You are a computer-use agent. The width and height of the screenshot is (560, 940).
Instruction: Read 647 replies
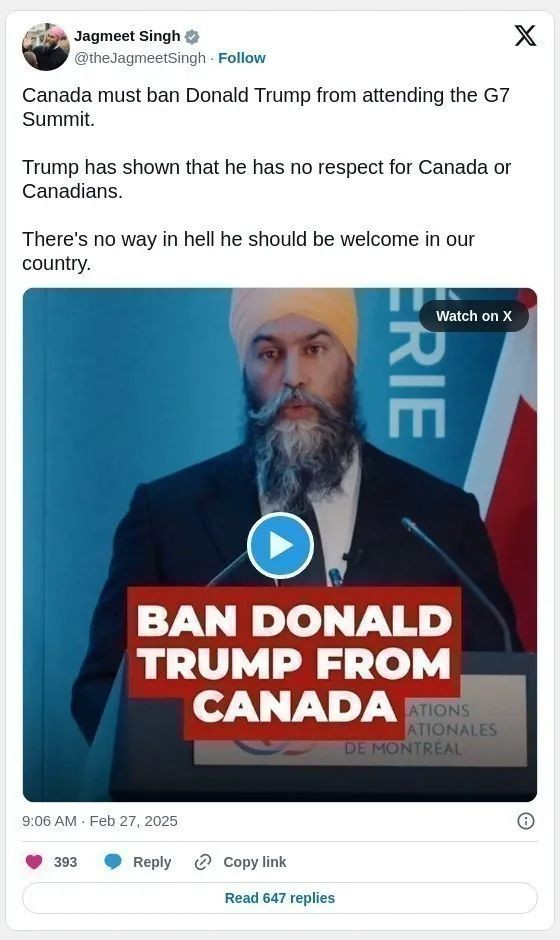pyautogui.click(x=279, y=897)
